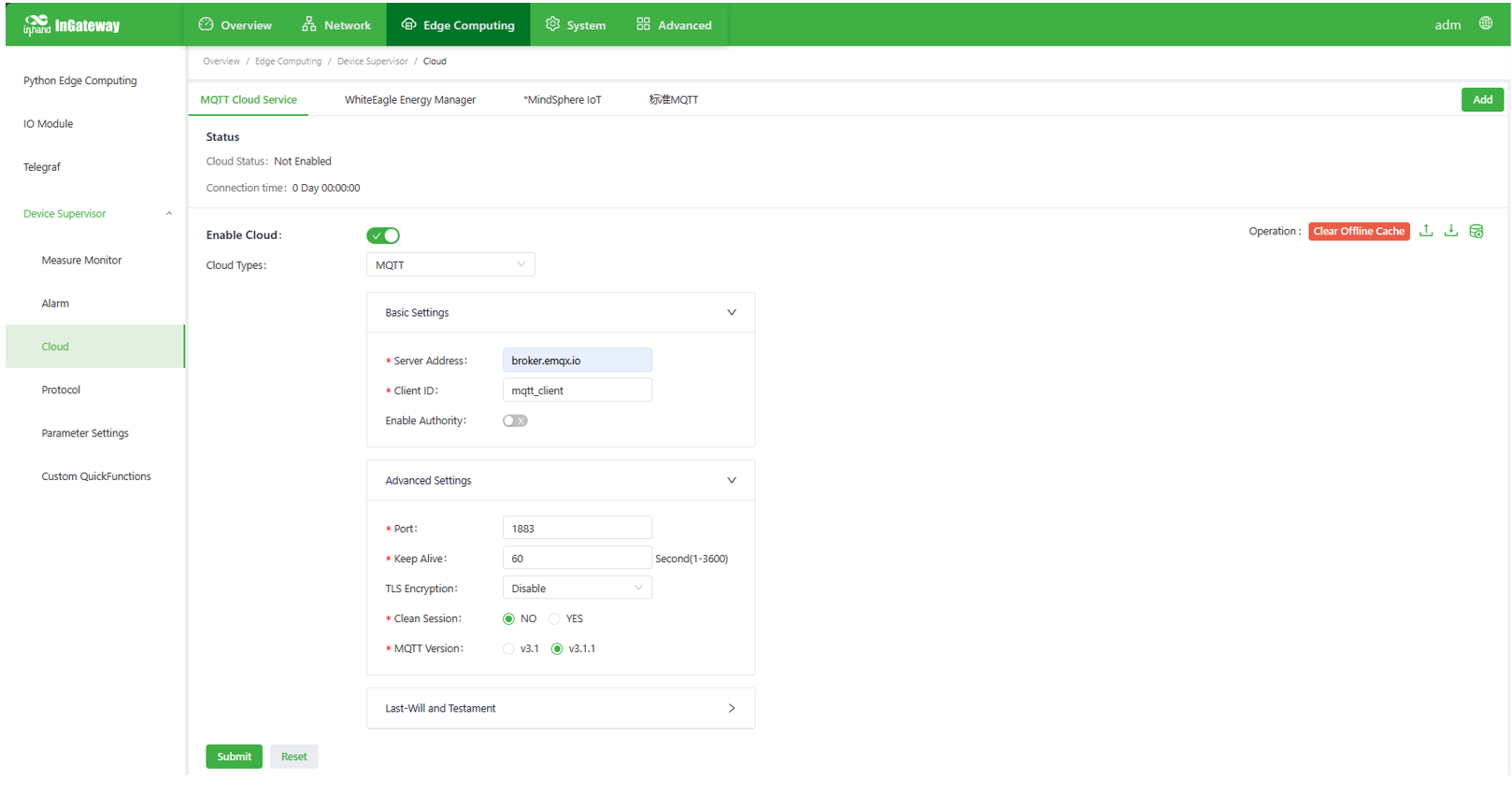Viewport: 1512px width, 793px height.
Task: Click the database settings icon beside Operation
Action: (x=1476, y=231)
